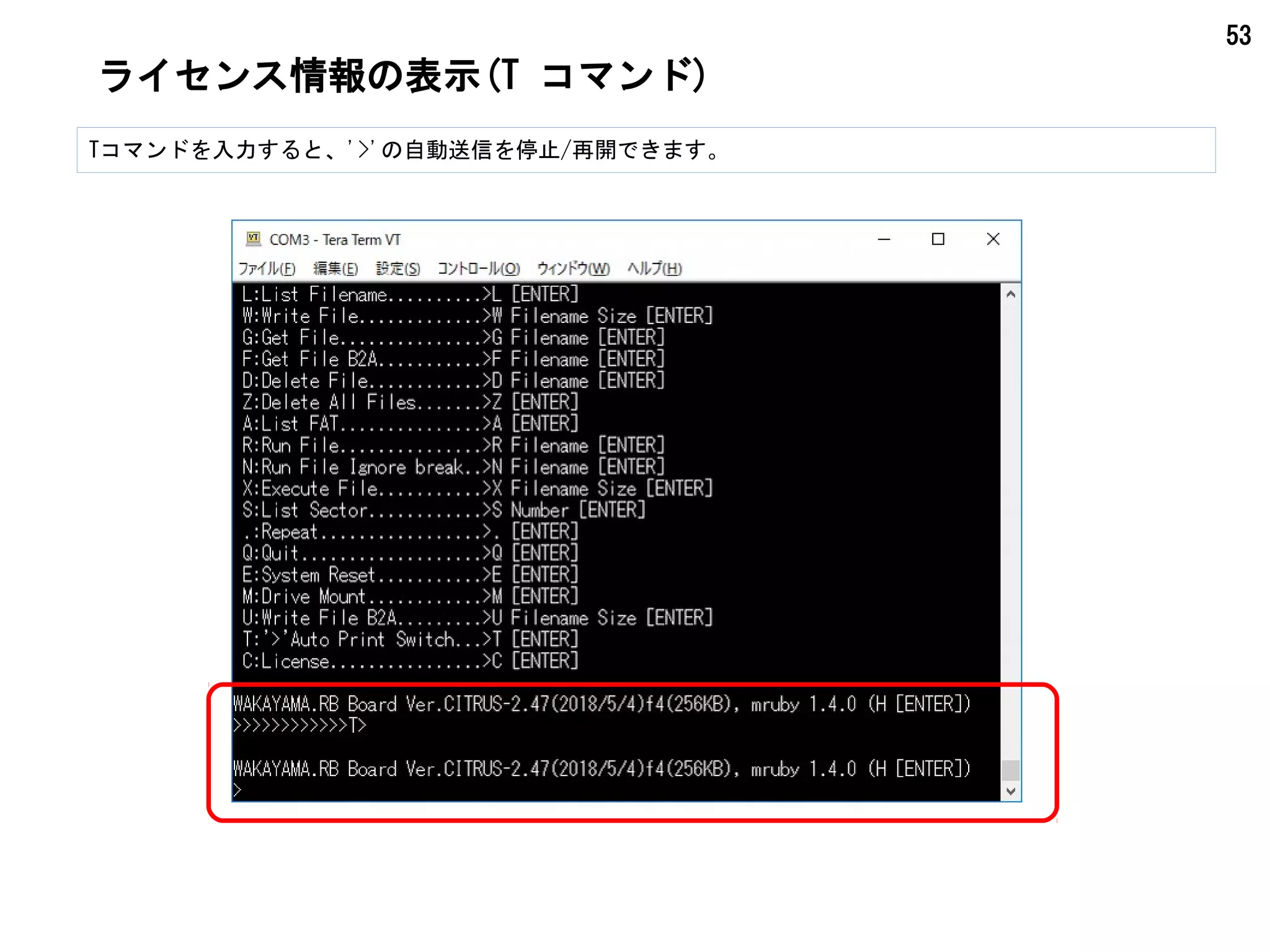Click the first WAKAYAMA.RB Board version line
This screenshot has height=952, width=1270.
(602, 704)
